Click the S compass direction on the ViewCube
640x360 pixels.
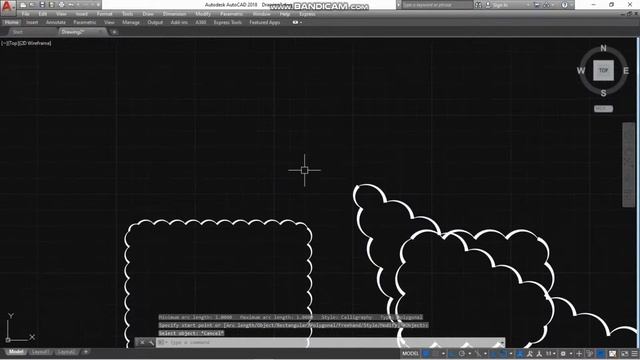click(x=603, y=93)
